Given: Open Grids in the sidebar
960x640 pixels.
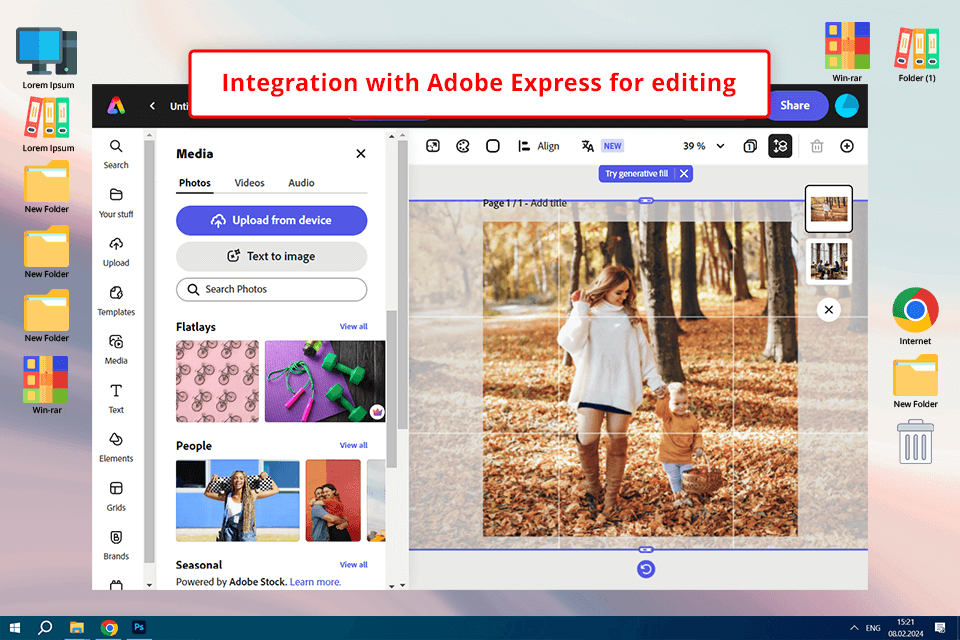Looking at the screenshot, I should point(116,497).
